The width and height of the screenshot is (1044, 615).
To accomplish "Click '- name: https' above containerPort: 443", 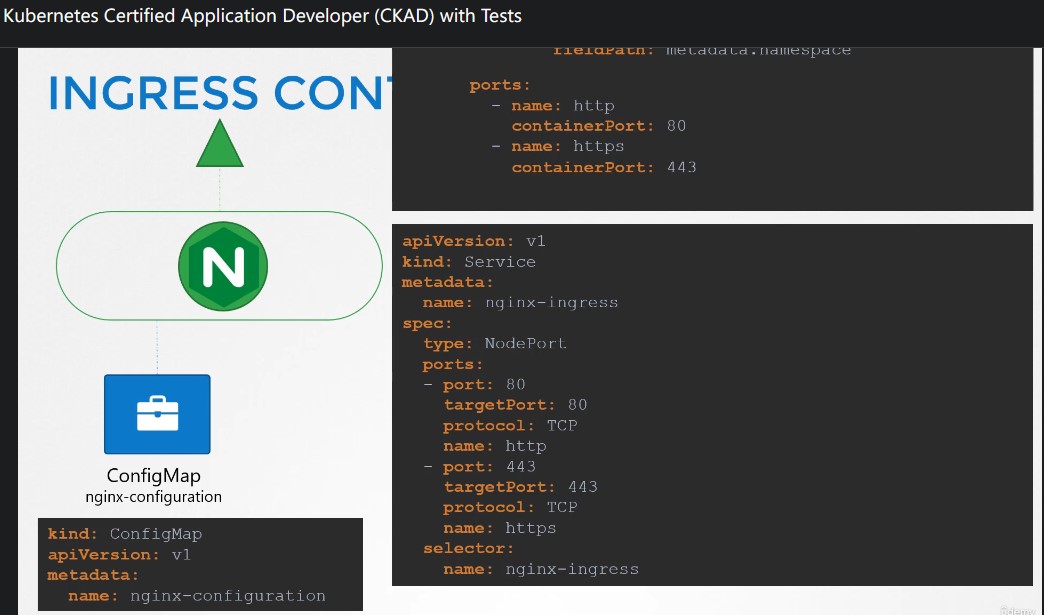I will click(558, 146).
